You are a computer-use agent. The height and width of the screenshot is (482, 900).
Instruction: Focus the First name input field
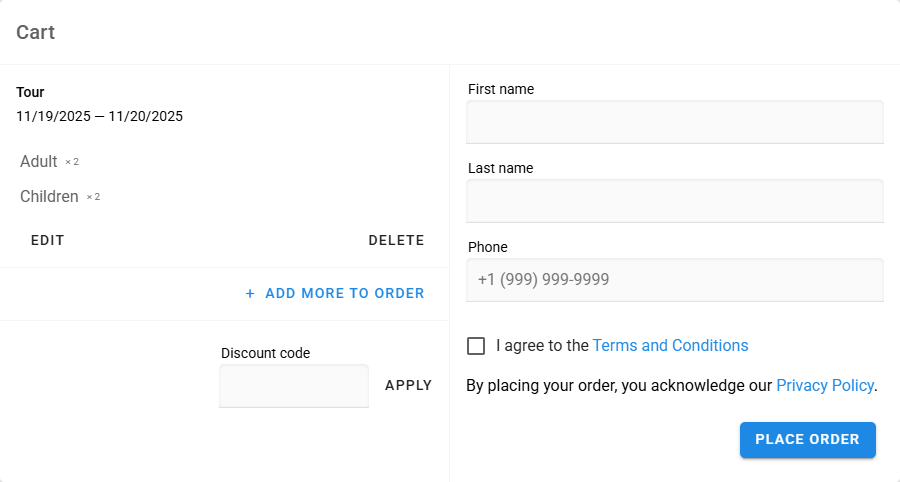(x=675, y=122)
